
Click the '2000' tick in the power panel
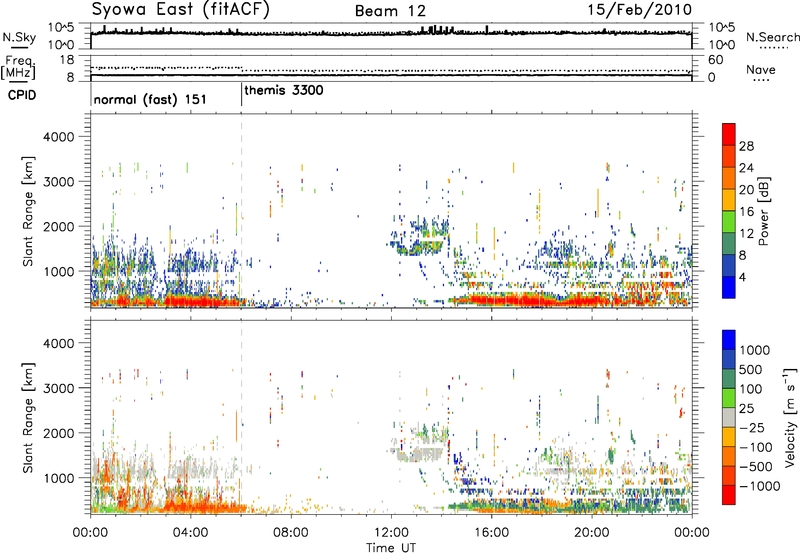59,226
